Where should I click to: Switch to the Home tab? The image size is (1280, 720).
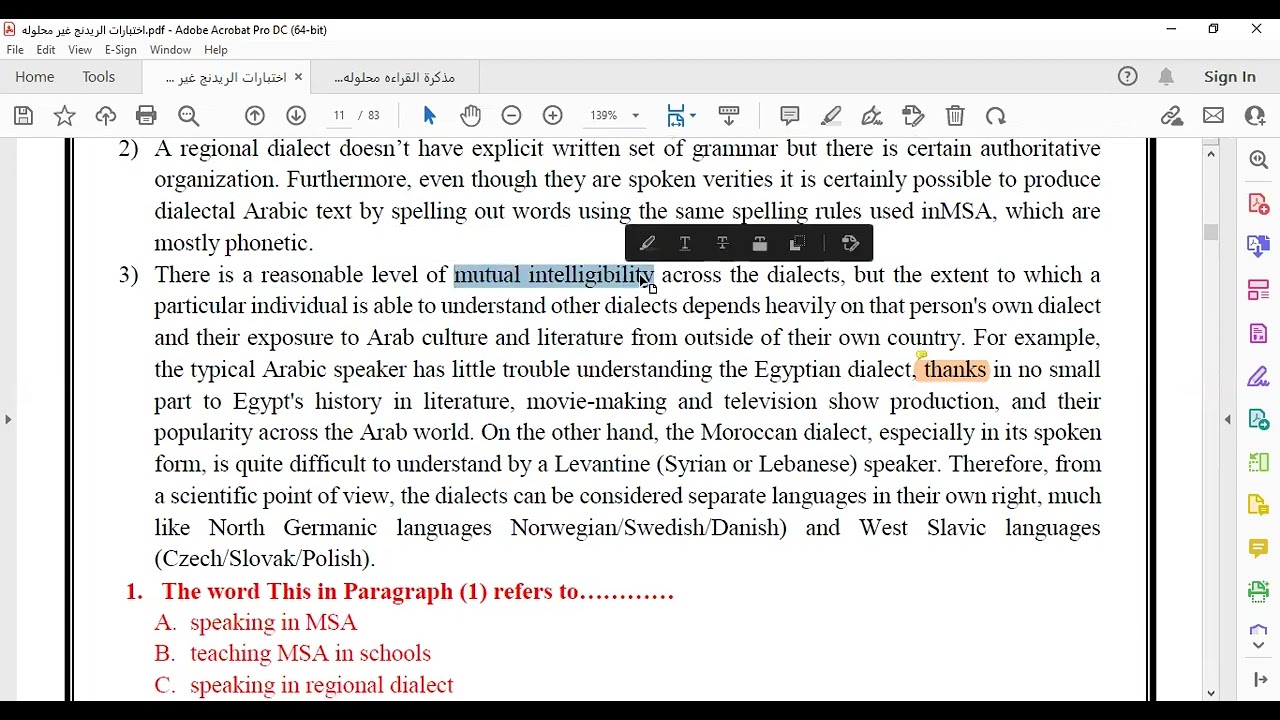point(35,77)
